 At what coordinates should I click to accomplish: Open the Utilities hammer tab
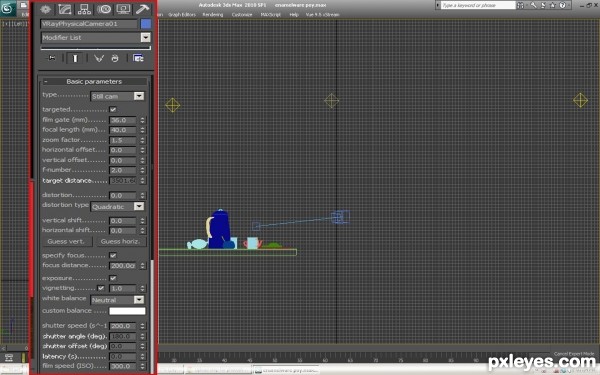(x=142, y=10)
